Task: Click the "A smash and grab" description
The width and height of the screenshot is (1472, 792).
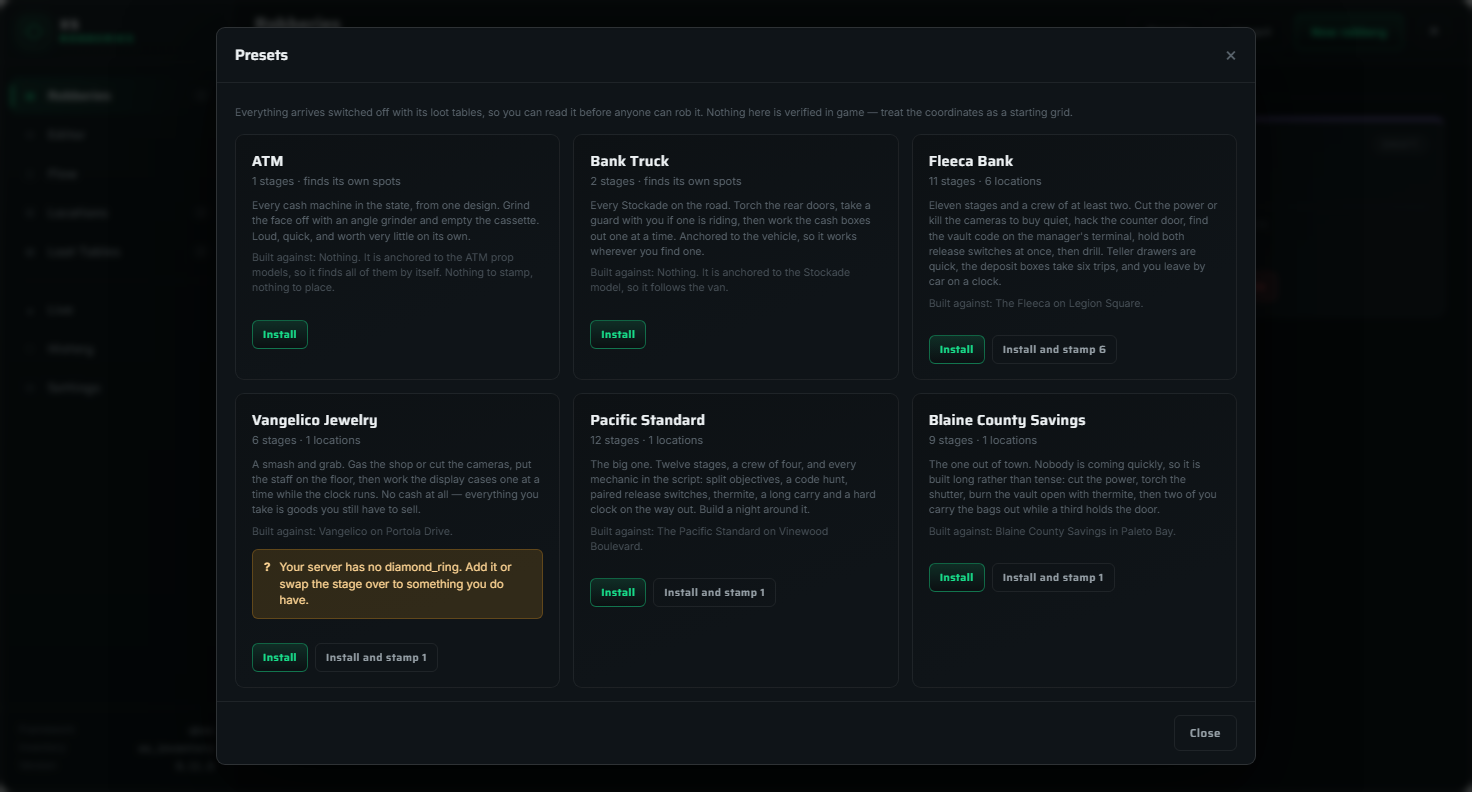Action: pyautogui.click(x=395, y=487)
